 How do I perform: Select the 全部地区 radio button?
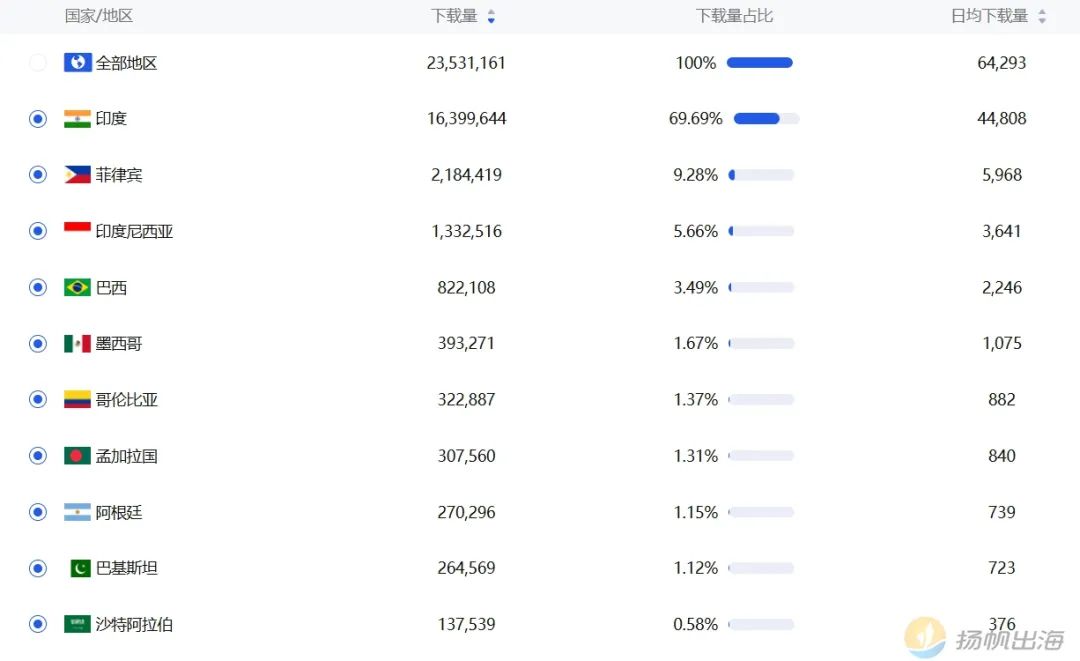click(x=38, y=63)
